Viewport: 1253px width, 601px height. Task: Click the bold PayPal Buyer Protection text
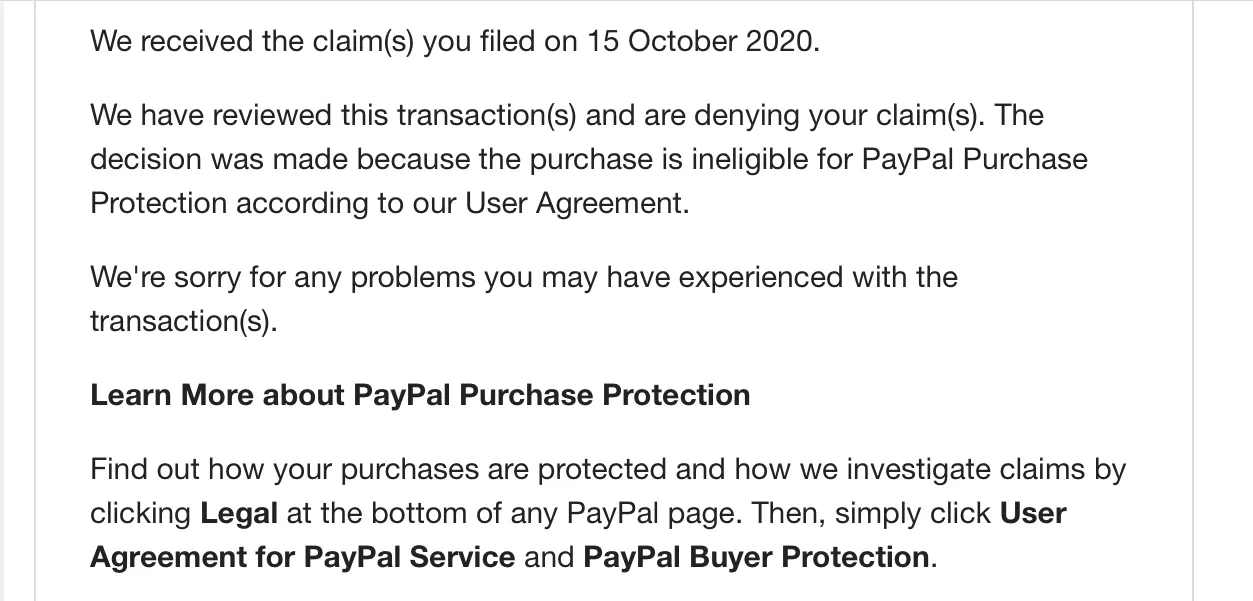point(756,556)
